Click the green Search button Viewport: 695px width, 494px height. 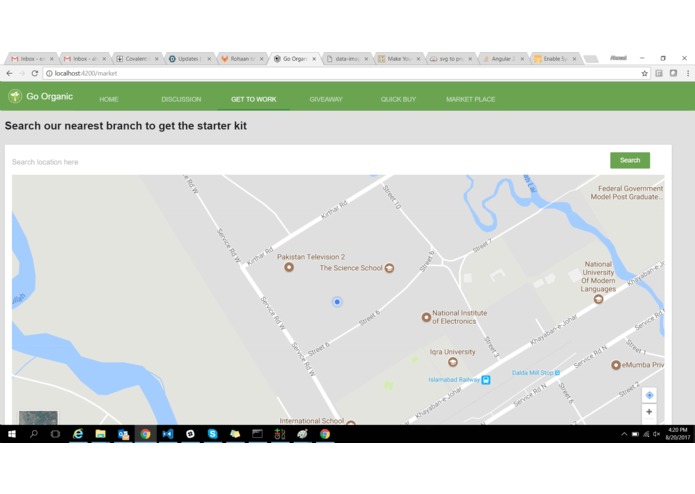coord(630,160)
